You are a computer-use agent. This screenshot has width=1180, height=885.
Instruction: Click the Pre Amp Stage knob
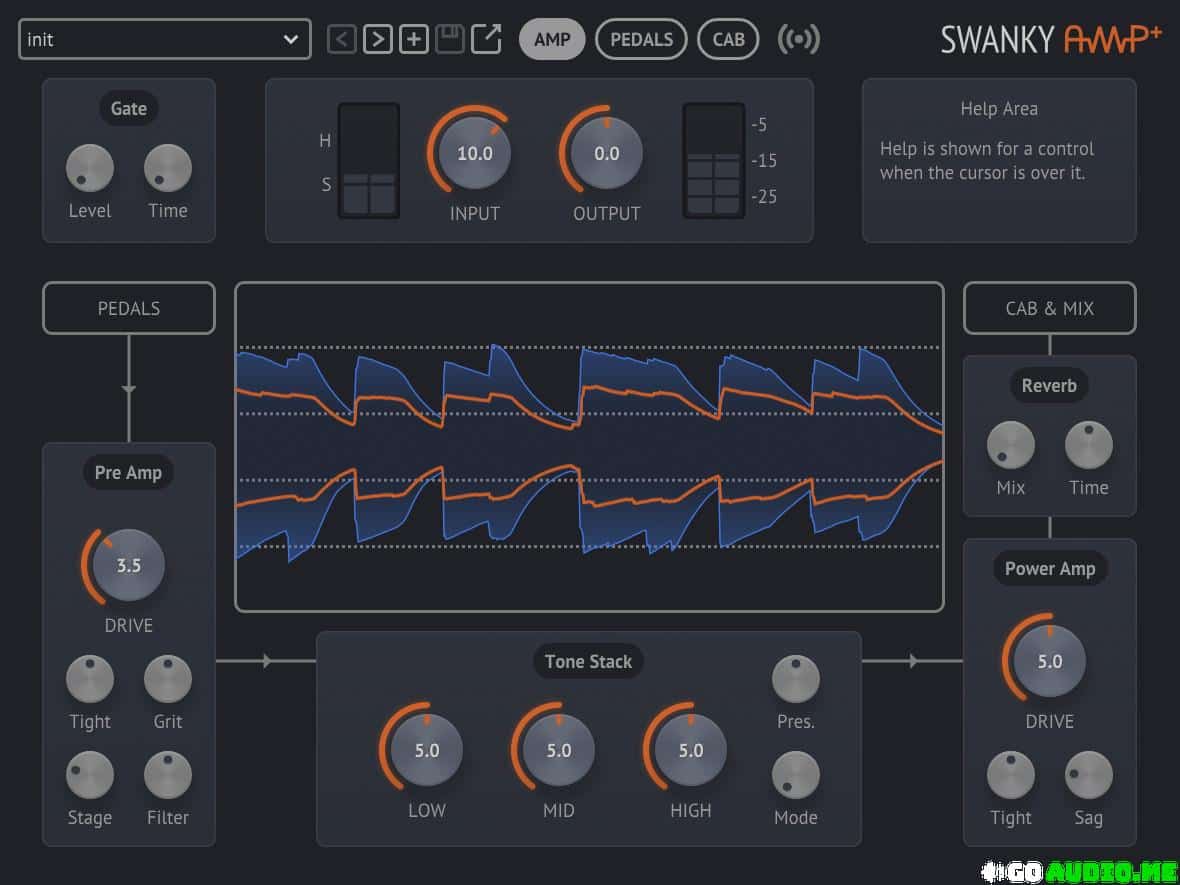click(x=90, y=775)
